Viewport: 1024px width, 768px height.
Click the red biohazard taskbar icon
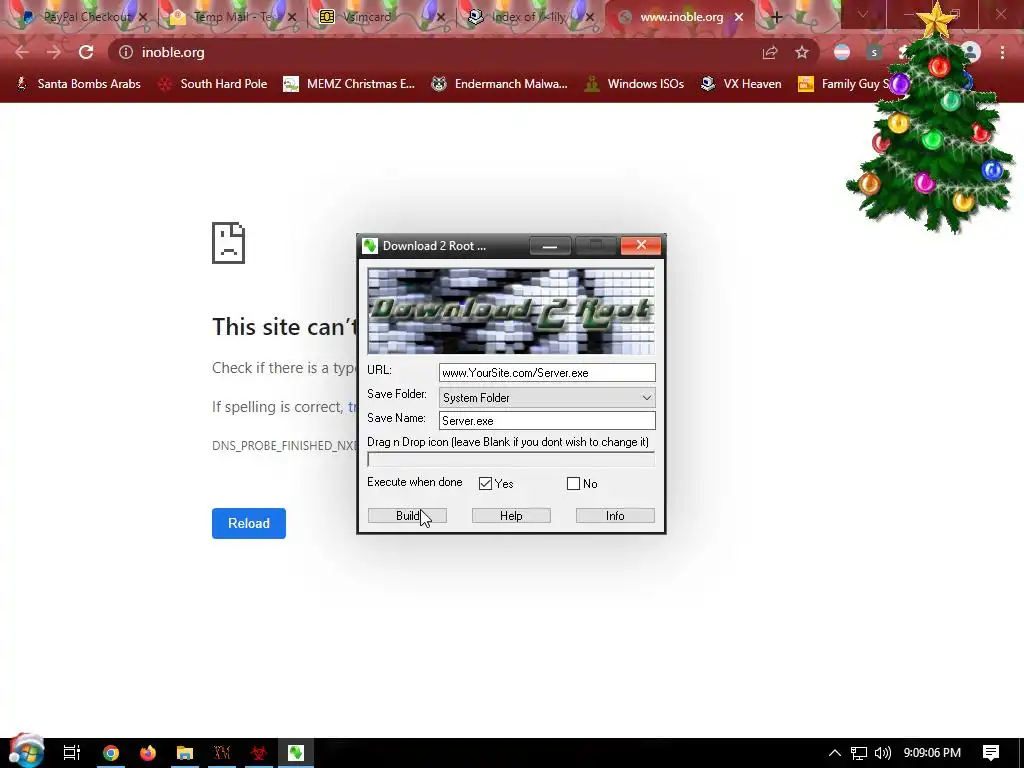[x=259, y=753]
